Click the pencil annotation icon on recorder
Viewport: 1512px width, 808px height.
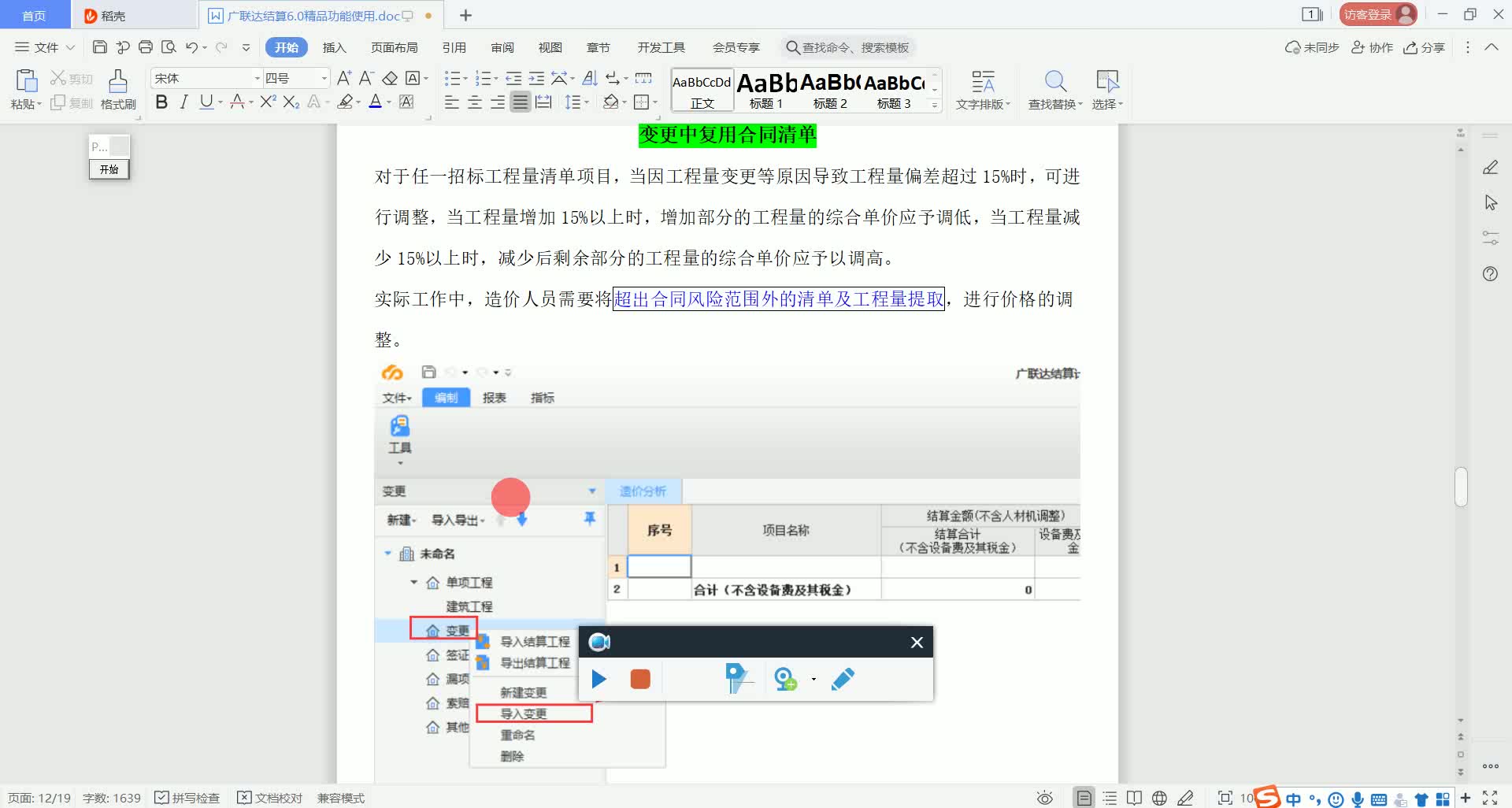843,679
